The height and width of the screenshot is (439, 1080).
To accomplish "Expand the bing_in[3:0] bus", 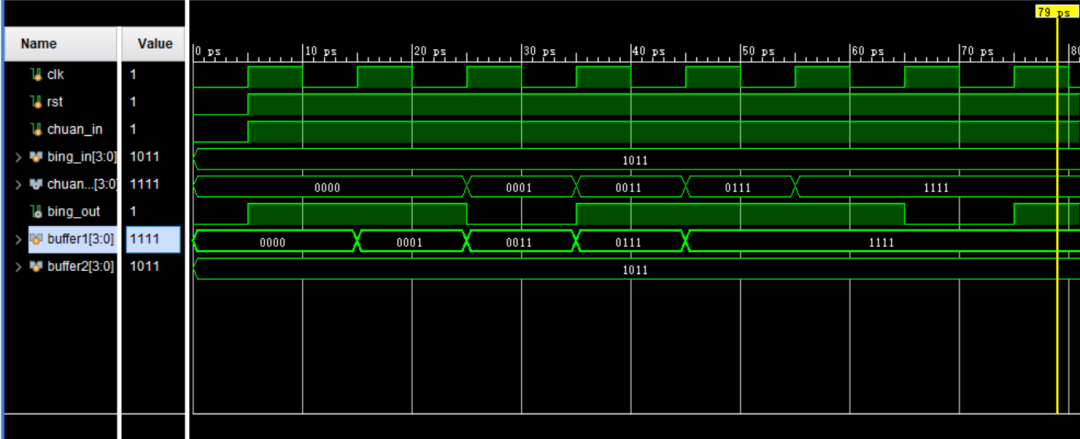I will pyautogui.click(x=19, y=157).
